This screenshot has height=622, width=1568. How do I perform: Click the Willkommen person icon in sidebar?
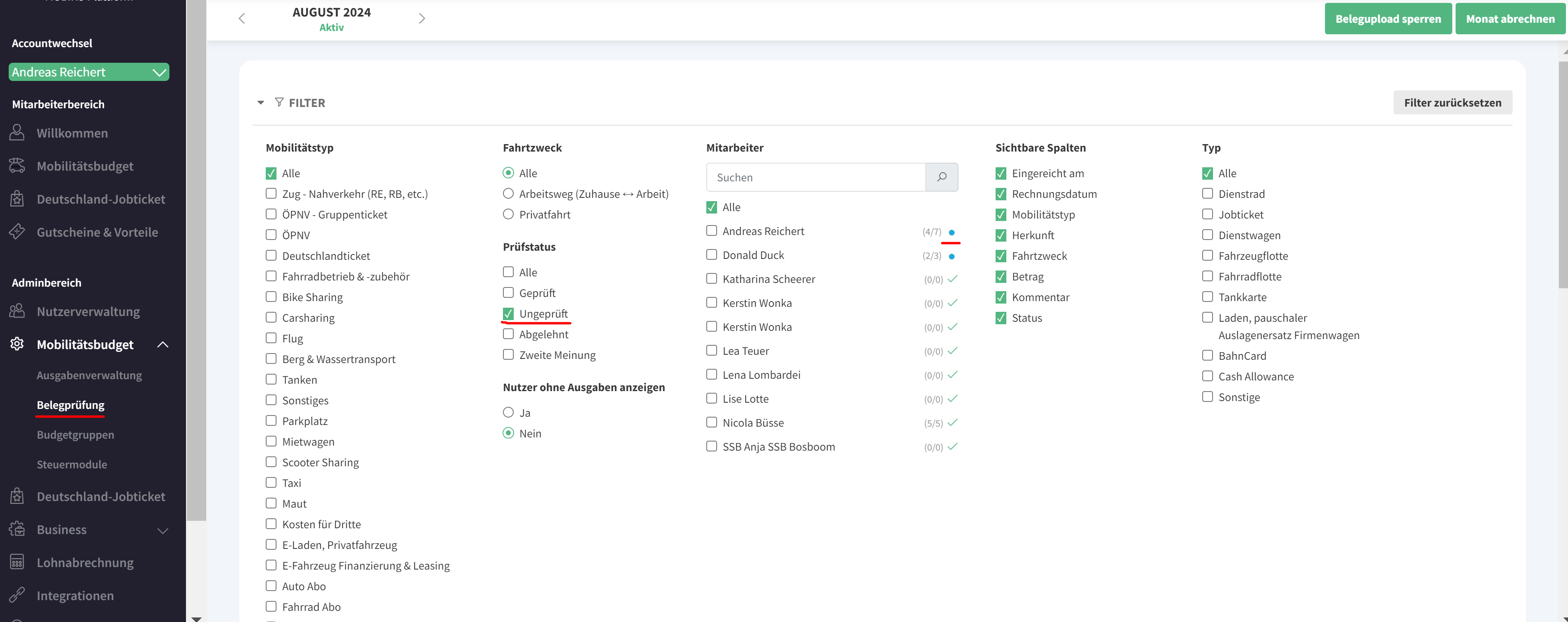pyautogui.click(x=17, y=133)
